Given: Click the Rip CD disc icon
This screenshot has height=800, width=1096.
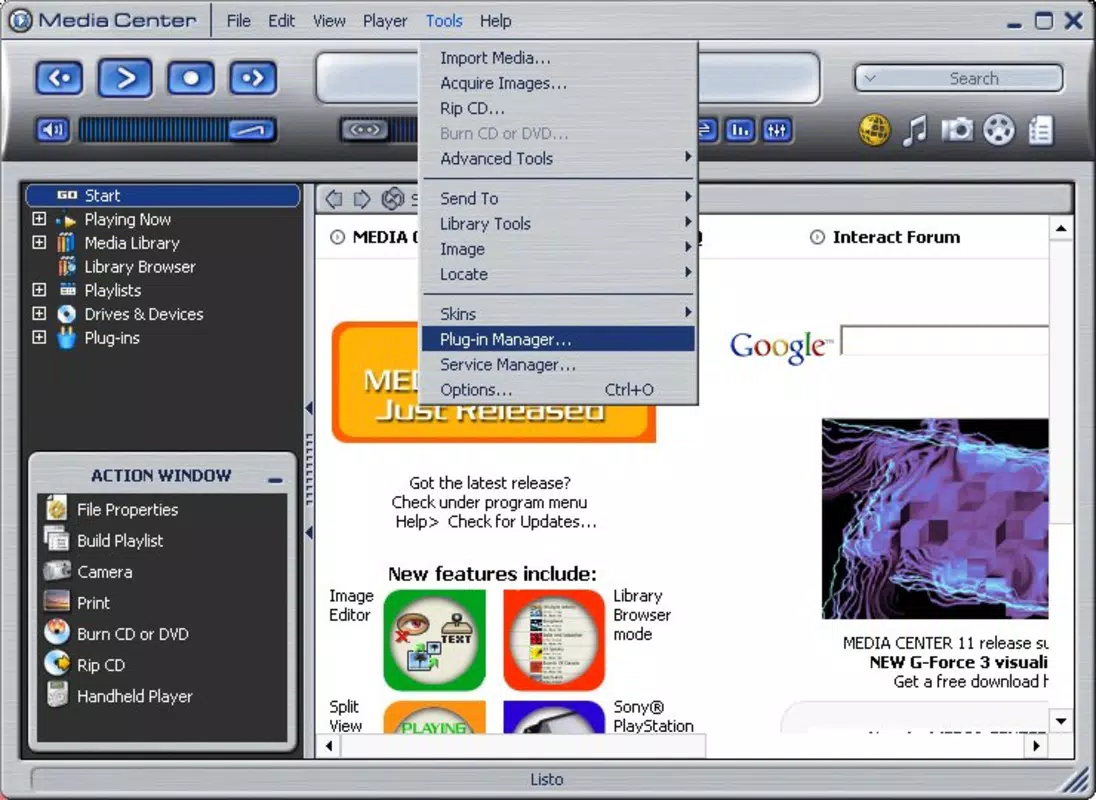Looking at the screenshot, I should (x=57, y=664).
